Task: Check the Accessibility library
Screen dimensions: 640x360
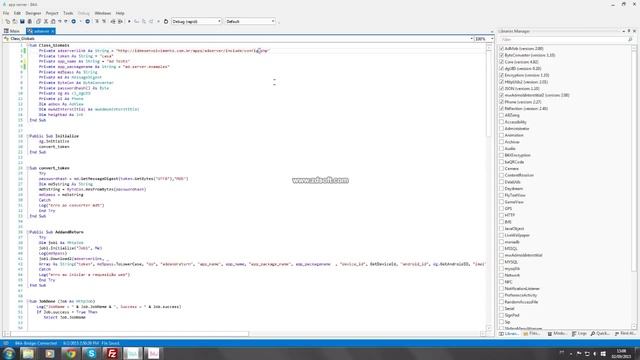Action: pyautogui.click(x=501, y=122)
